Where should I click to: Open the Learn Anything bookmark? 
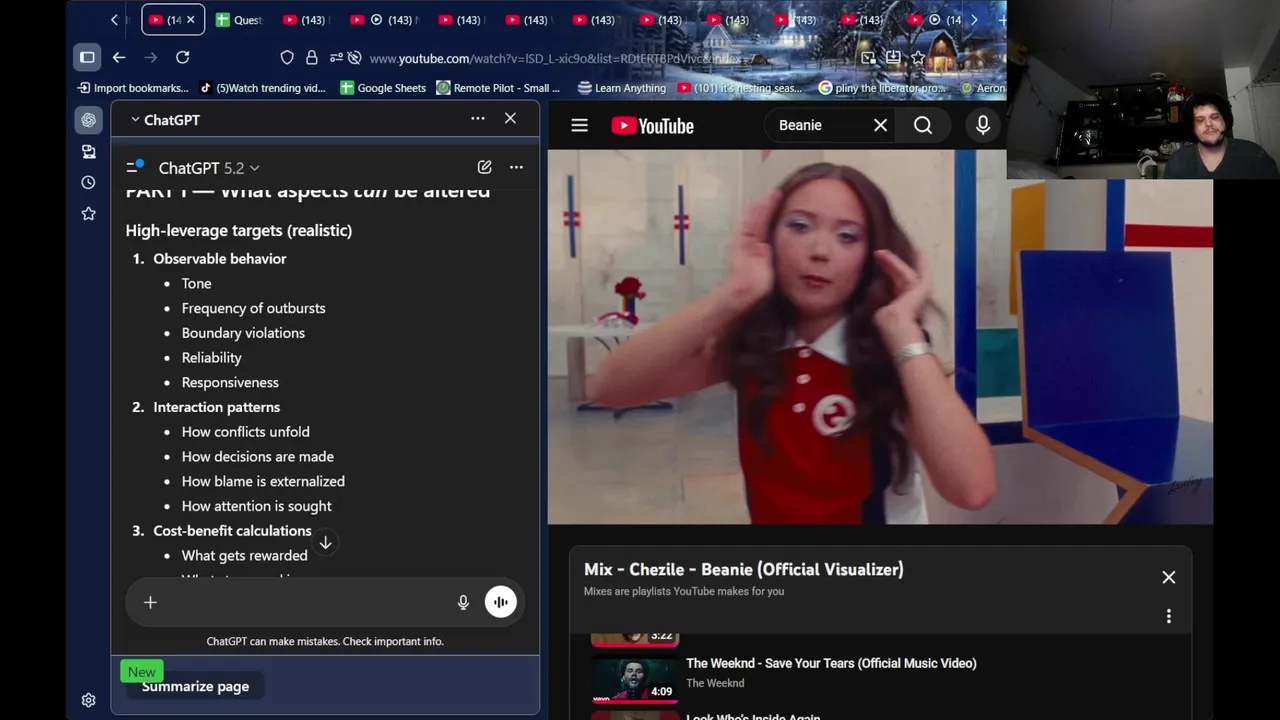pos(622,88)
